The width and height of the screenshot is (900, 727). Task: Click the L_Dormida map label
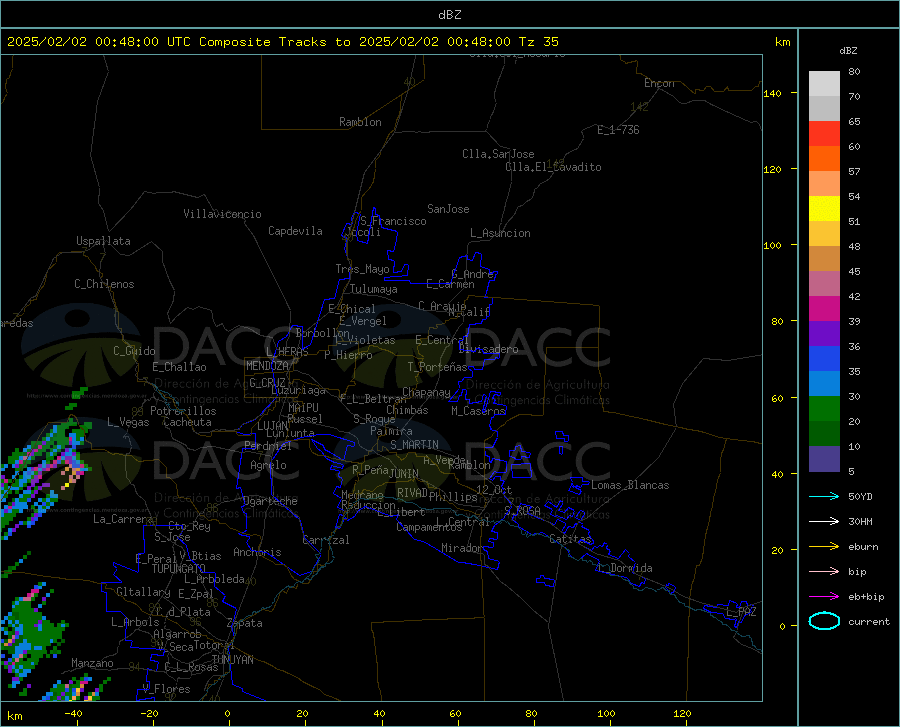[x=624, y=568]
